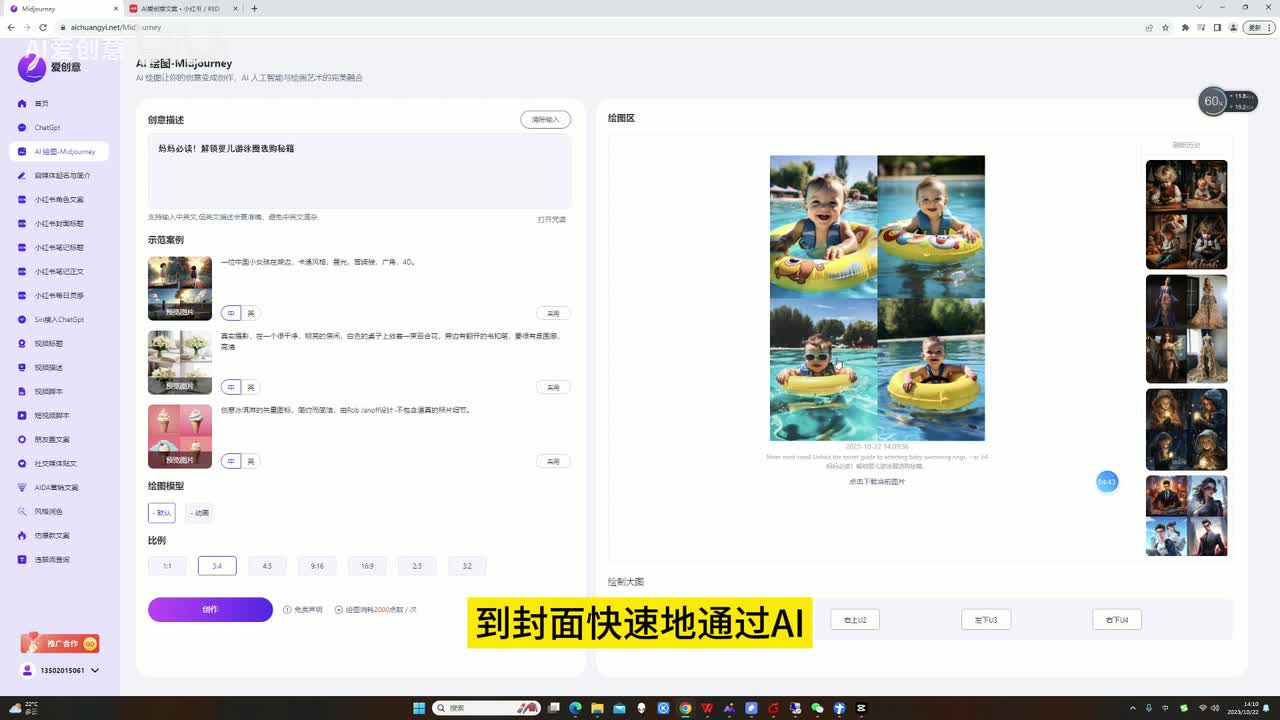The height and width of the screenshot is (720, 1280).
Task: Click the 免责声明 info icon
Action: tap(287, 609)
